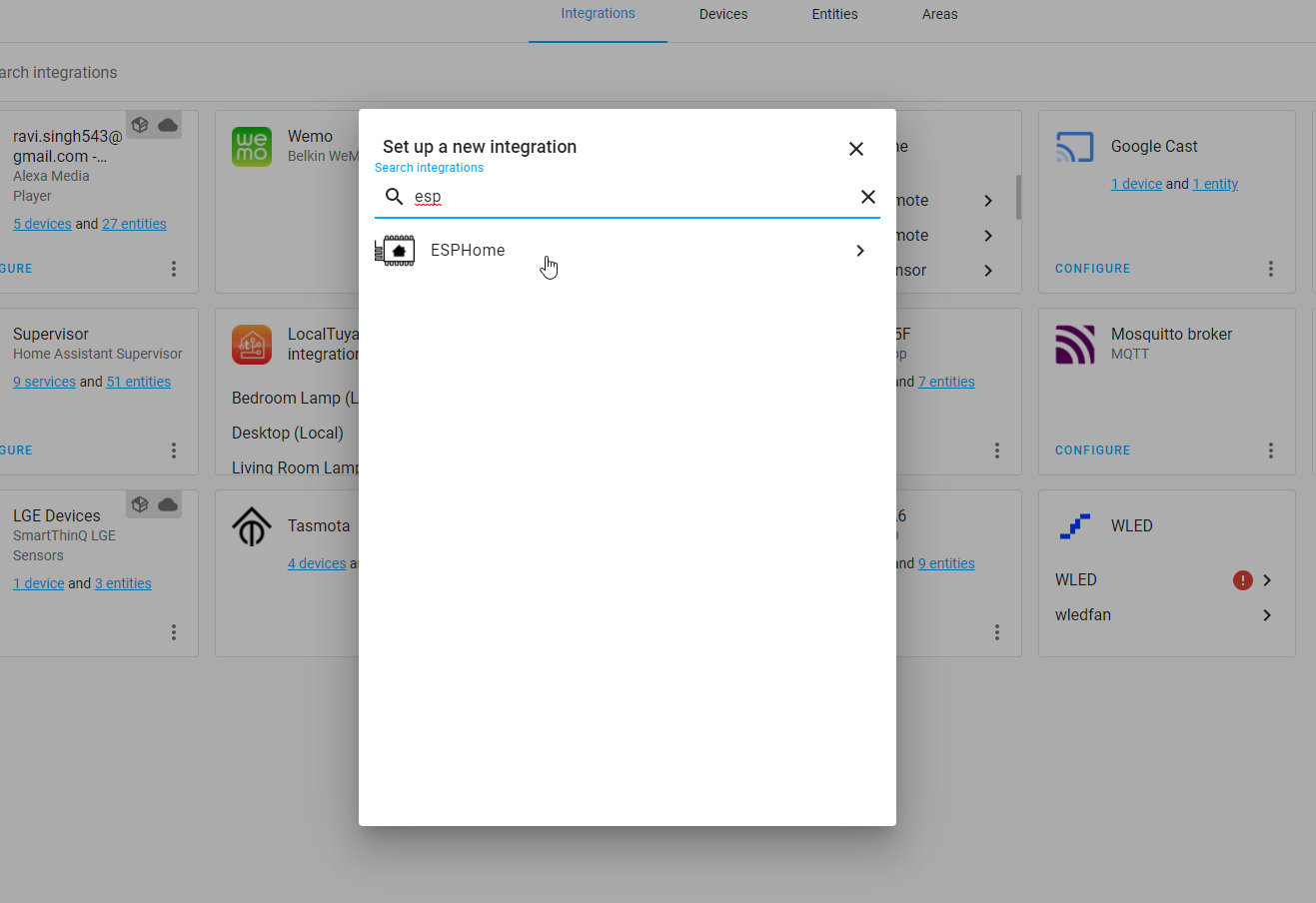Click Configure on Google Cast card
1316x903 pixels.
point(1092,269)
